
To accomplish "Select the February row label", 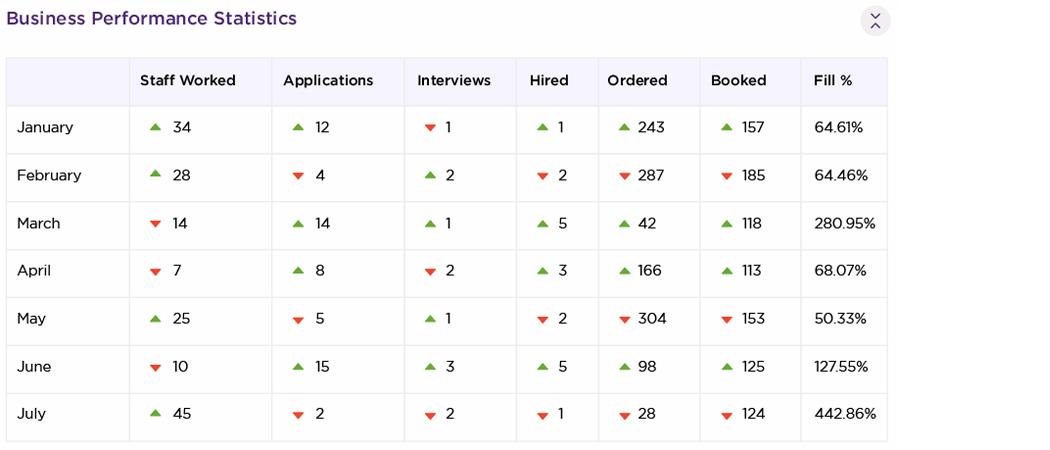I will pos(49,175).
